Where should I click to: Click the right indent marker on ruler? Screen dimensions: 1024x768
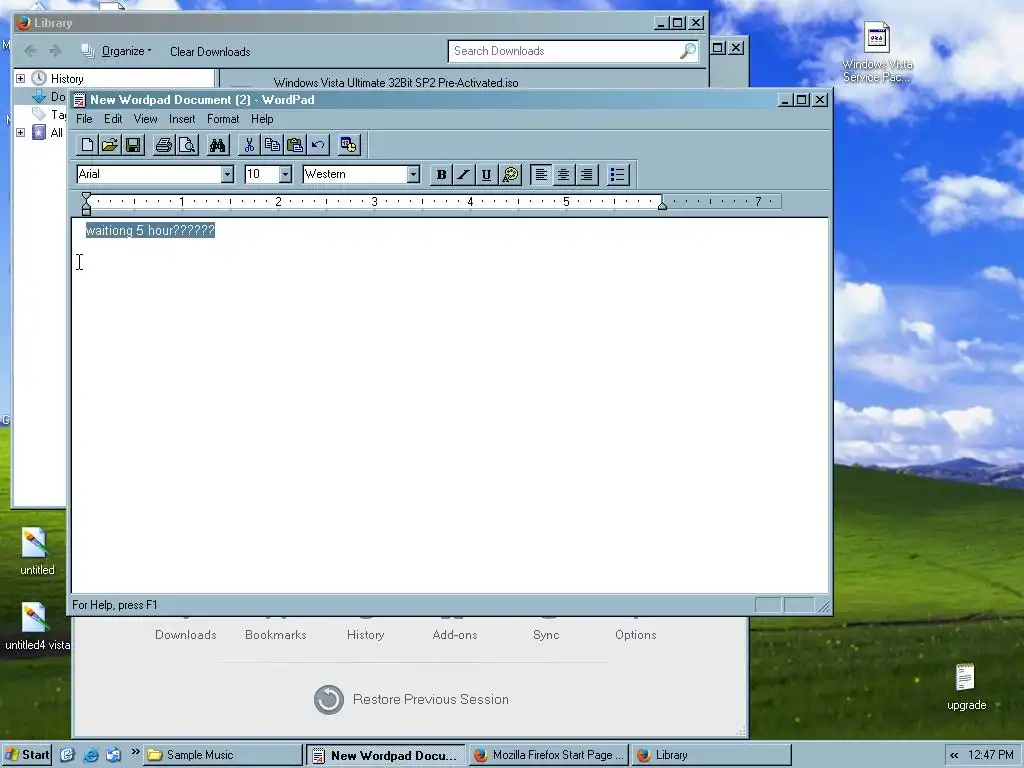(662, 205)
